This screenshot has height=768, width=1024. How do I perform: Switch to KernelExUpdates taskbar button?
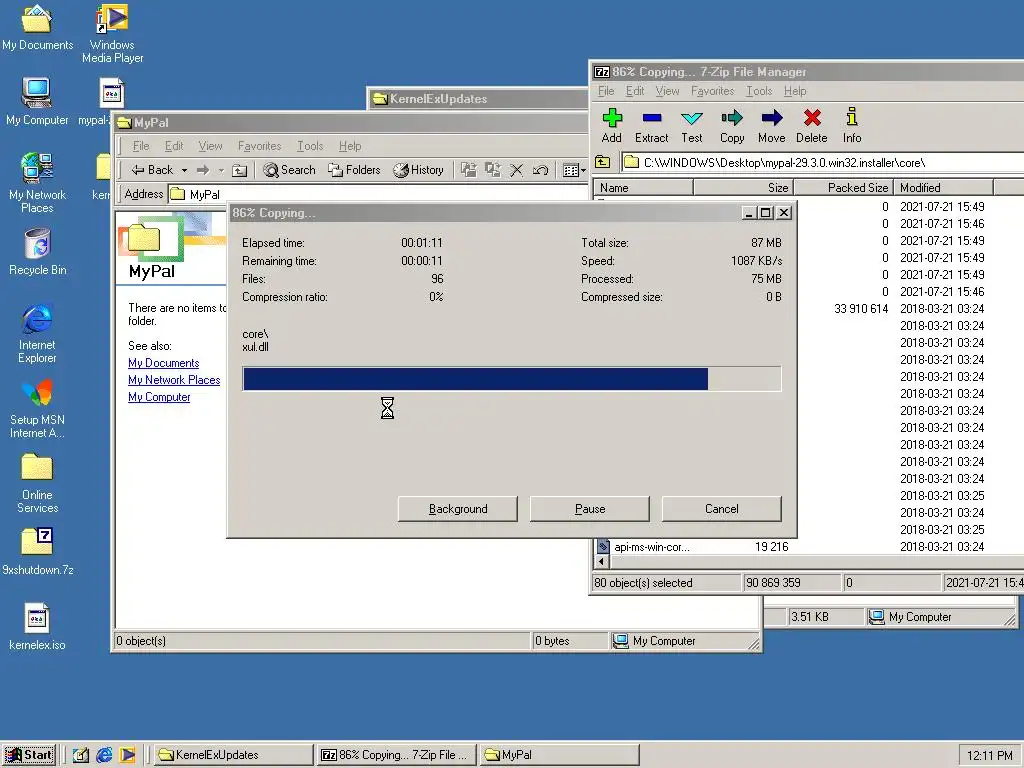(x=234, y=755)
